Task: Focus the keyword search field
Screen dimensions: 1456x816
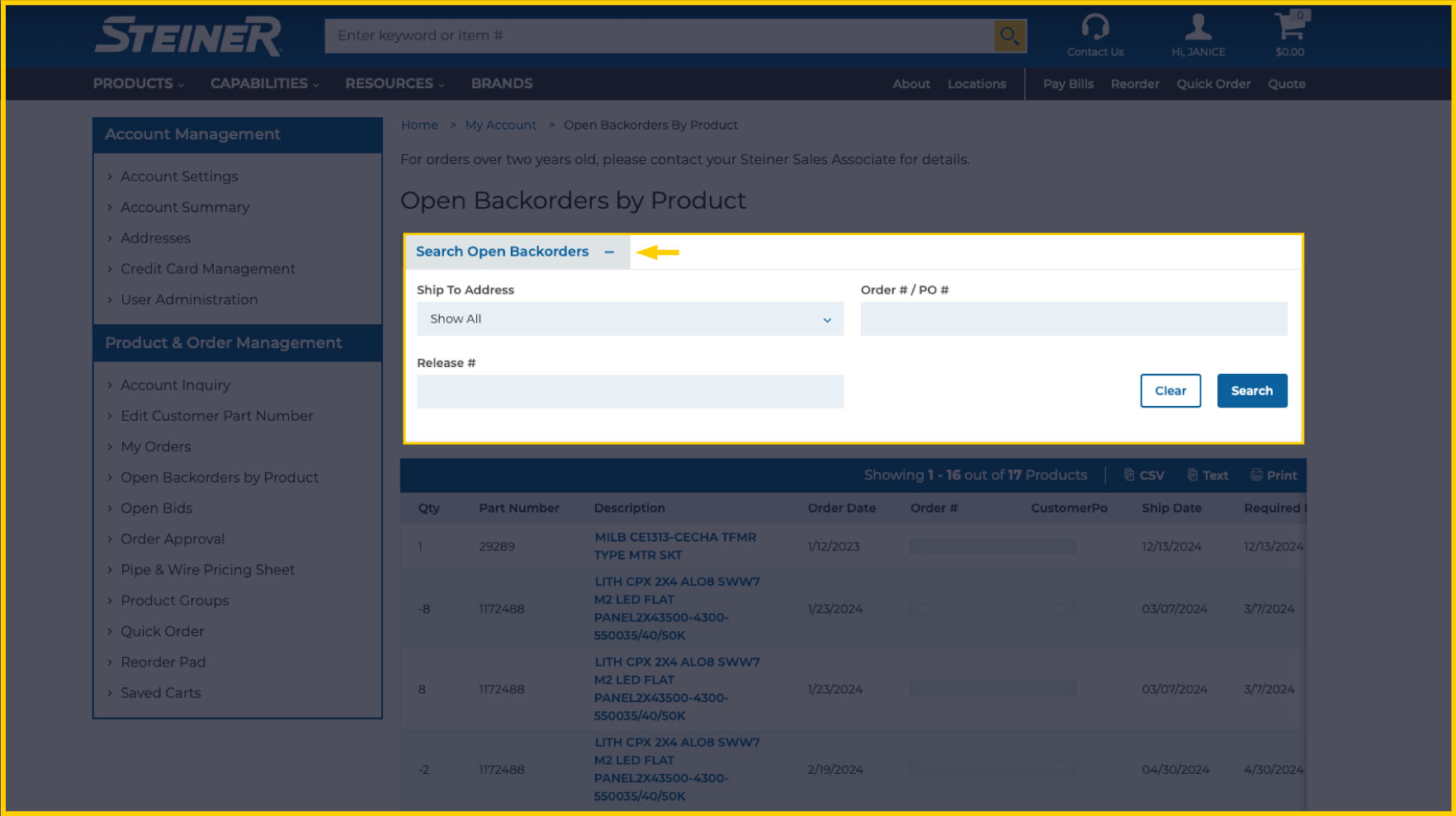Action: click(x=659, y=35)
